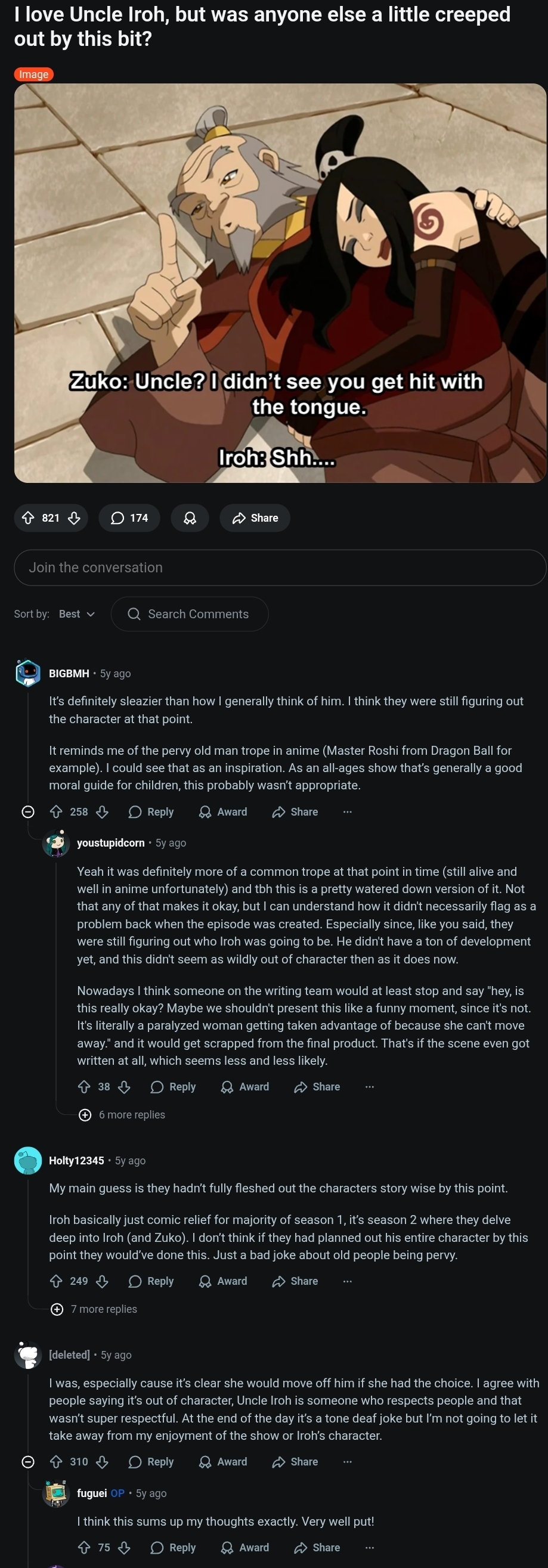Downvote the main Uncle Iroh post
This screenshot has height=1568, width=548.
click(x=75, y=518)
